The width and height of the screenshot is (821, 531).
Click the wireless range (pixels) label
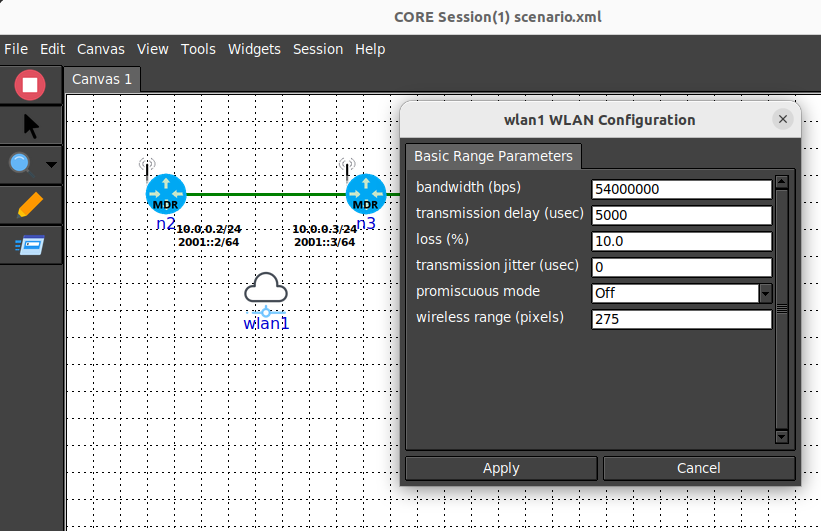click(x=490, y=317)
